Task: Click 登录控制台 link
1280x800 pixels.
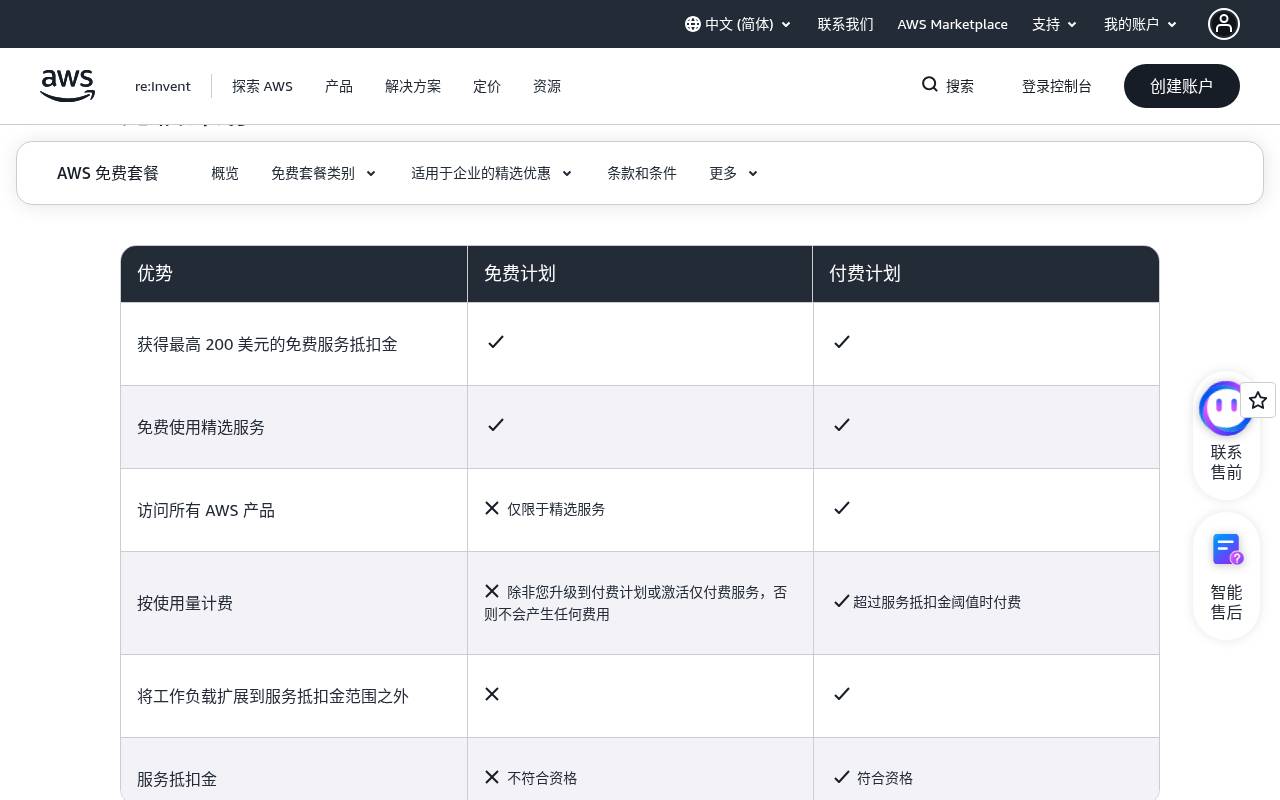Action: 1057,86
